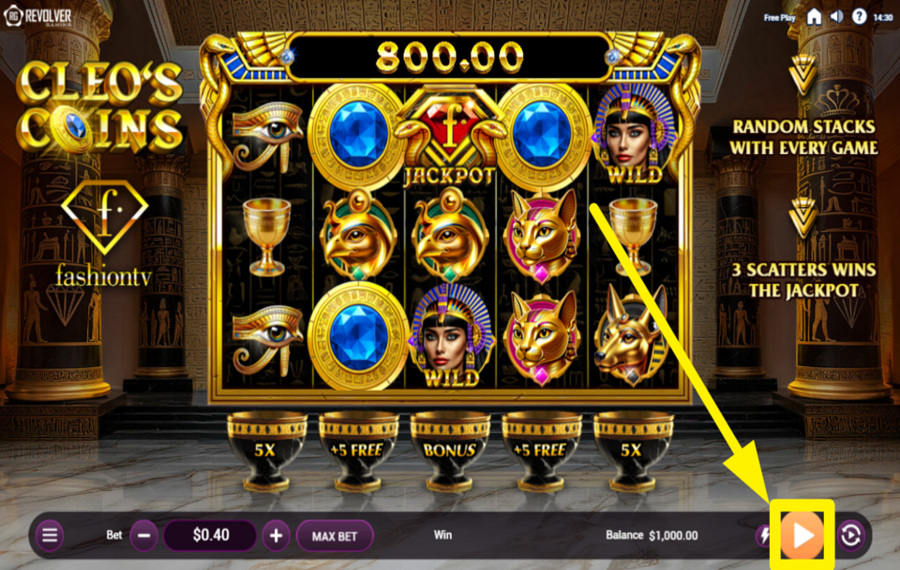Click the right 5X cup
This screenshot has height=570, width=900.
point(633,450)
